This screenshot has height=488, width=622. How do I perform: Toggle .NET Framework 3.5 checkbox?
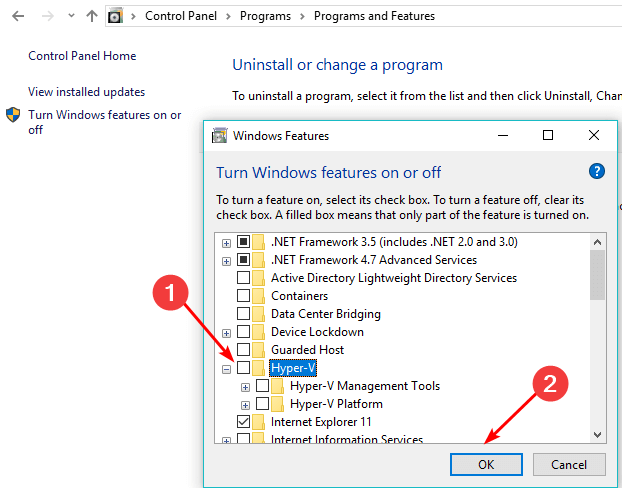[243, 241]
